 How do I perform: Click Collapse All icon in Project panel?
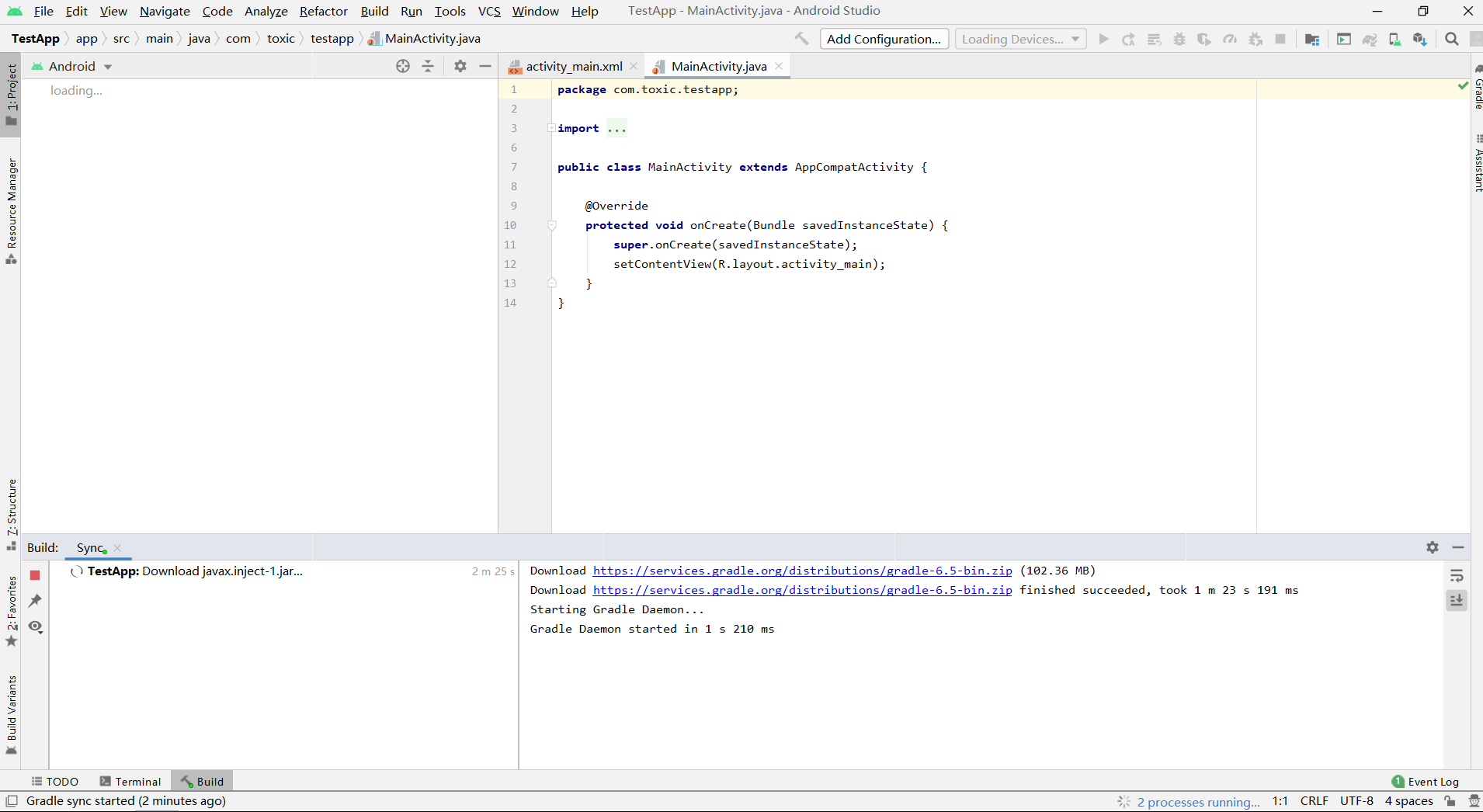pos(428,66)
